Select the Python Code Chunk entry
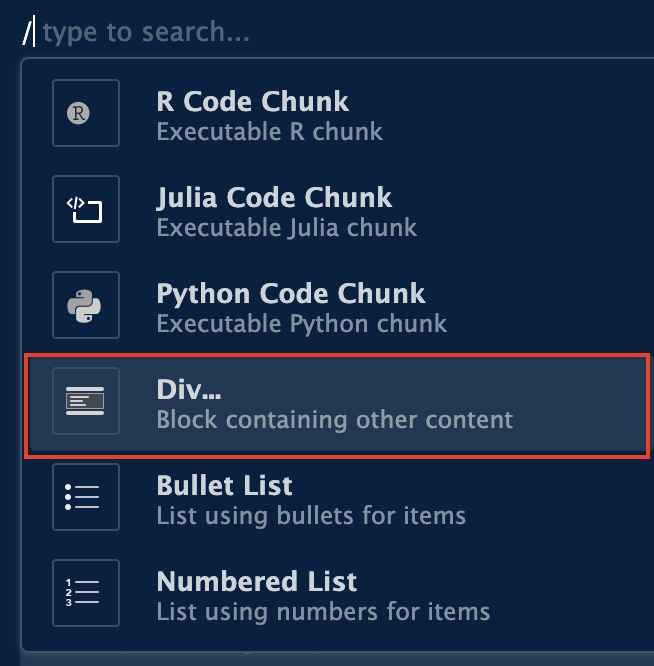The width and height of the screenshot is (654, 666). pyautogui.click(x=291, y=294)
